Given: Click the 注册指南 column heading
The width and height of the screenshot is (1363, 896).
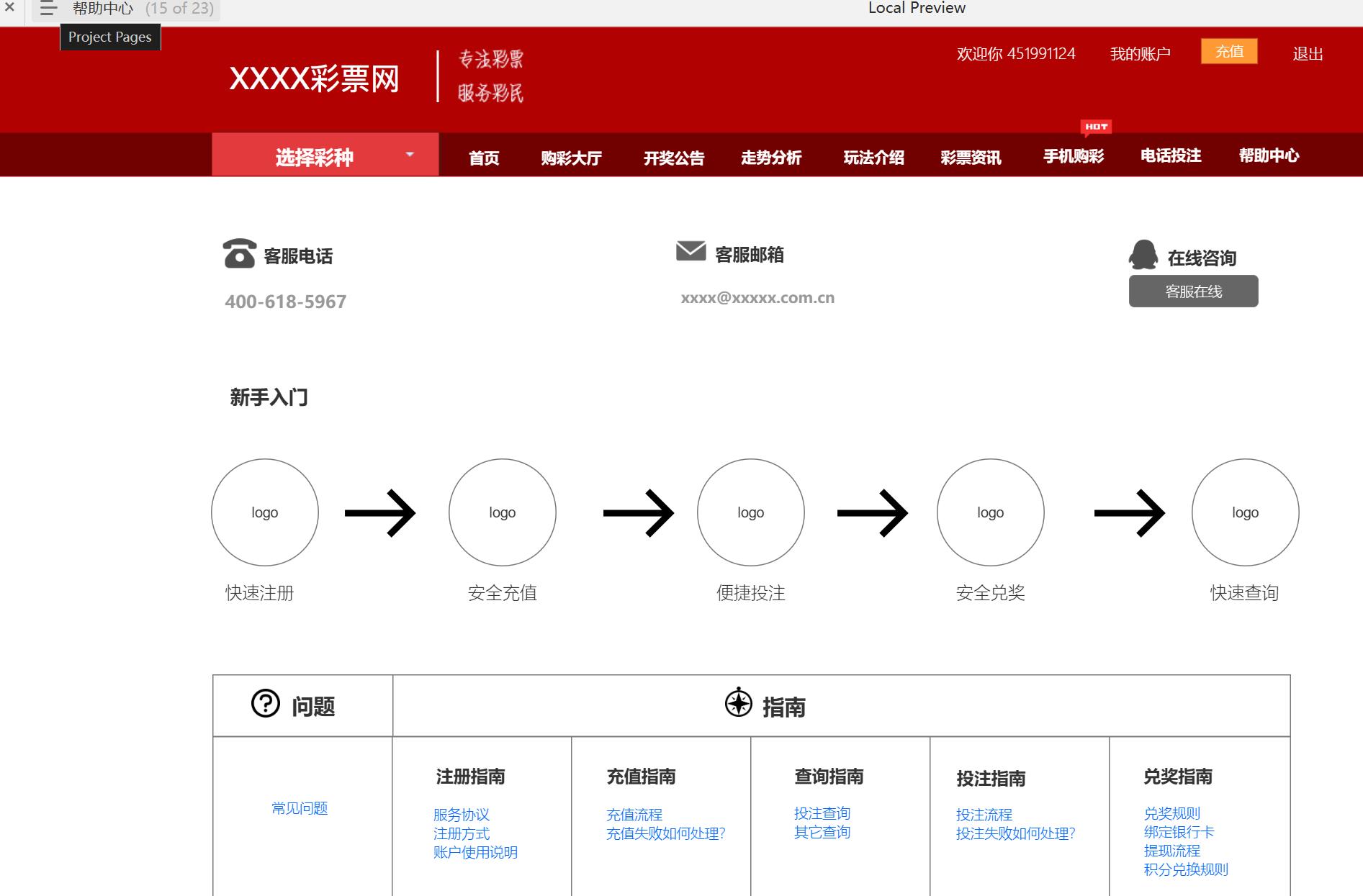Looking at the screenshot, I should (x=471, y=777).
